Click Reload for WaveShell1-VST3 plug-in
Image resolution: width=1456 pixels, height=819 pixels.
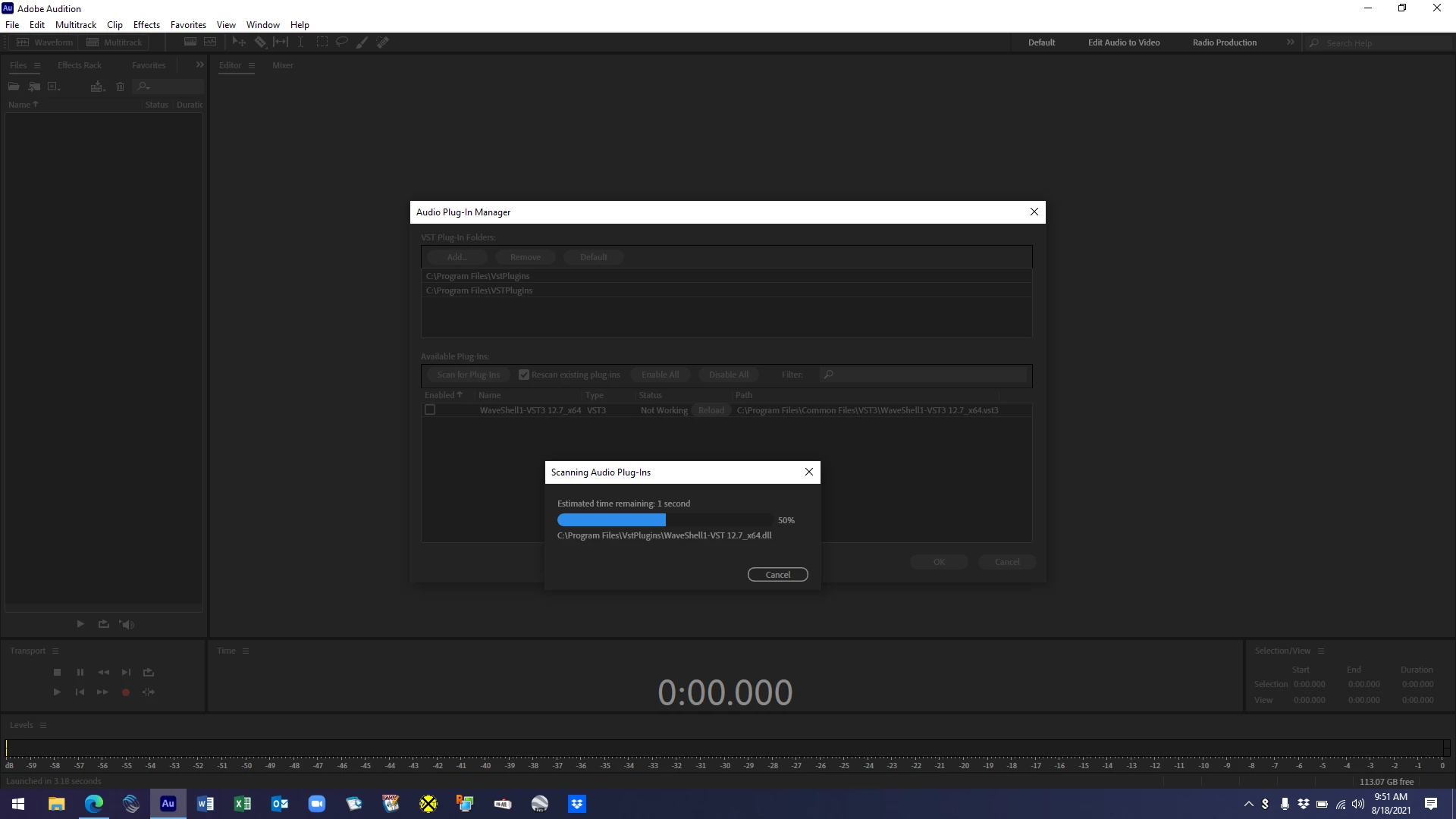coord(711,410)
